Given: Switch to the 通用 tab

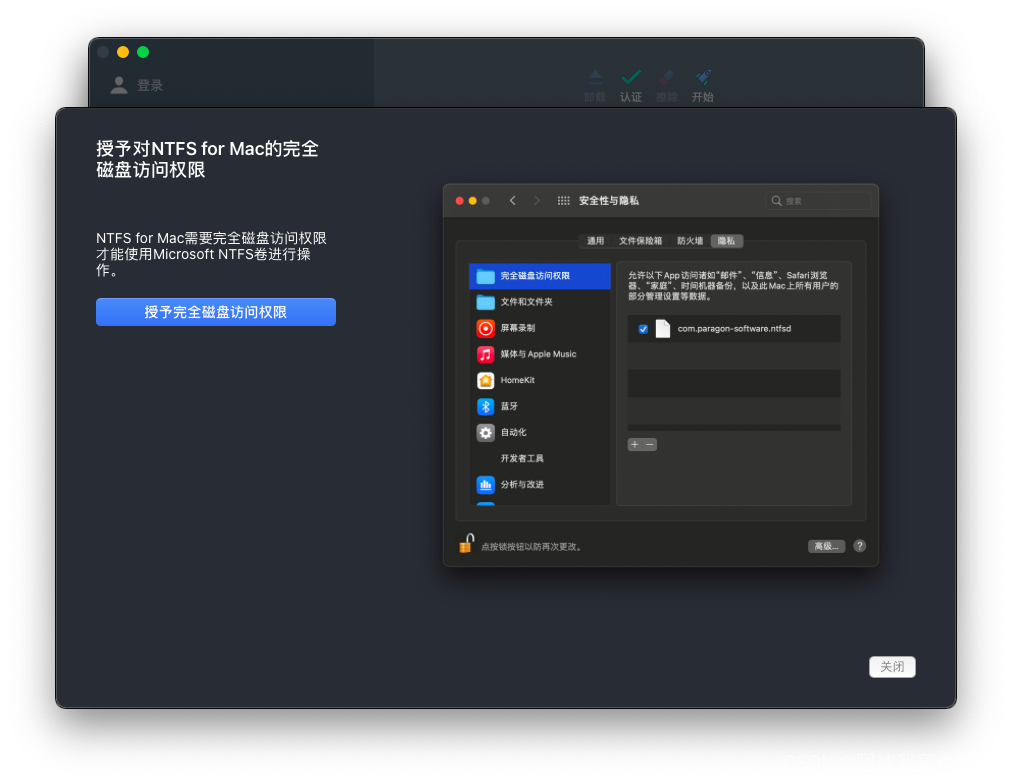Looking at the screenshot, I should click(595, 241).
